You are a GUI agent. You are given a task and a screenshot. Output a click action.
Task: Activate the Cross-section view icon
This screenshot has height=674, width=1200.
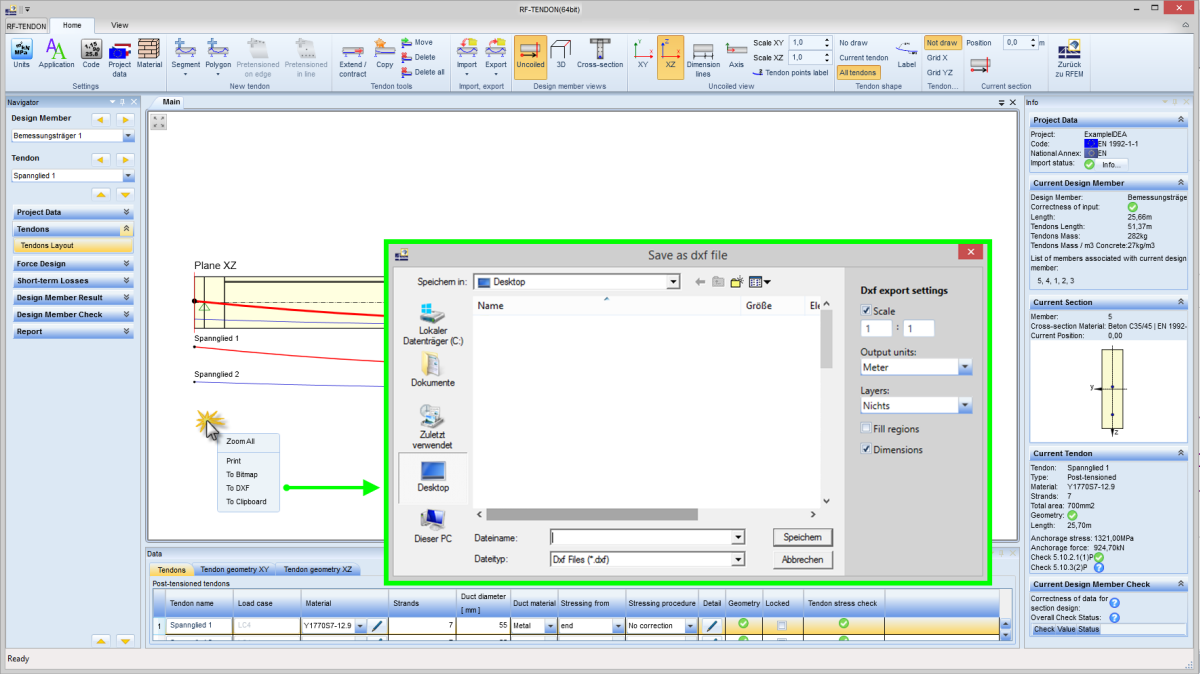600,50
